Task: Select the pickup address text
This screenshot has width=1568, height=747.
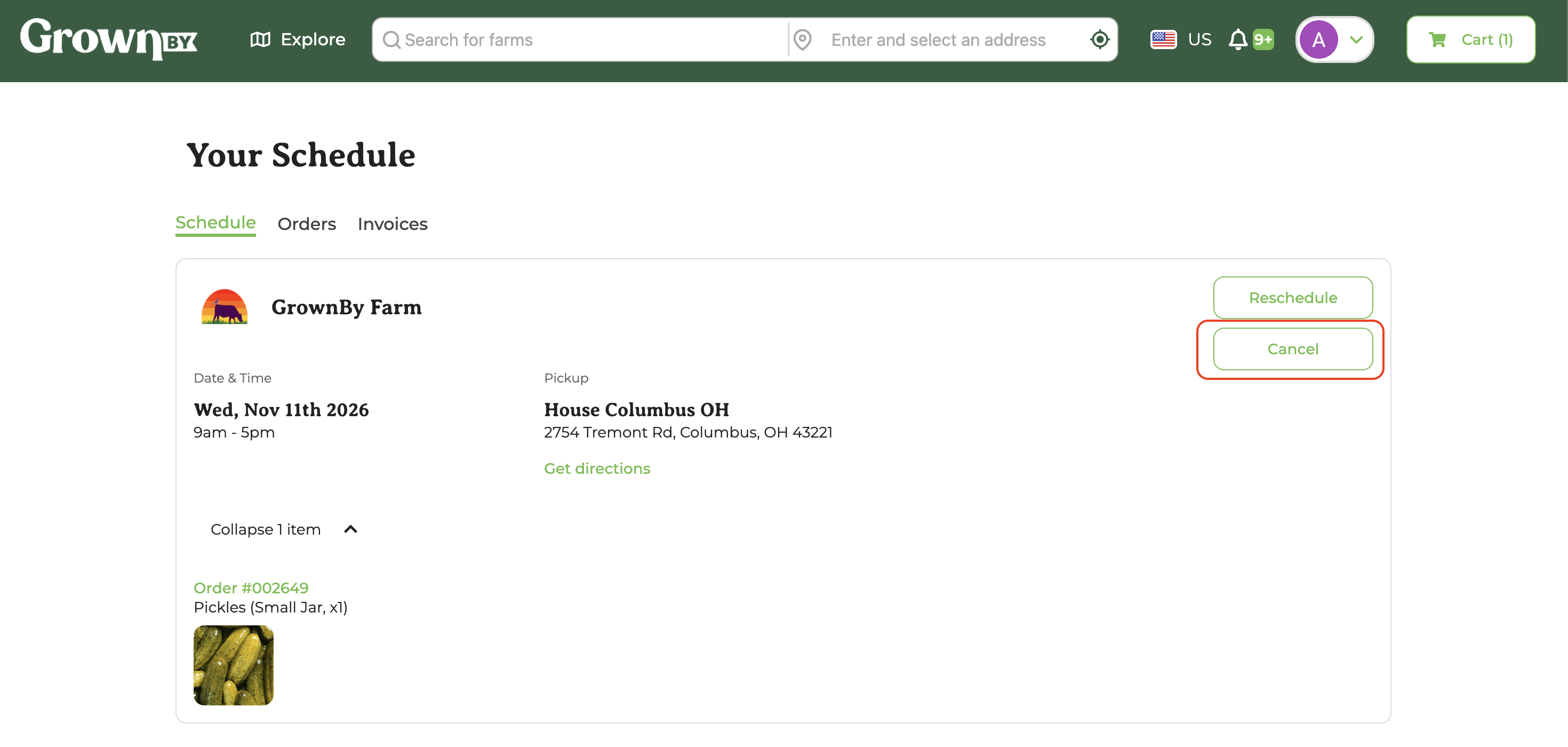Action: point(688,432)
